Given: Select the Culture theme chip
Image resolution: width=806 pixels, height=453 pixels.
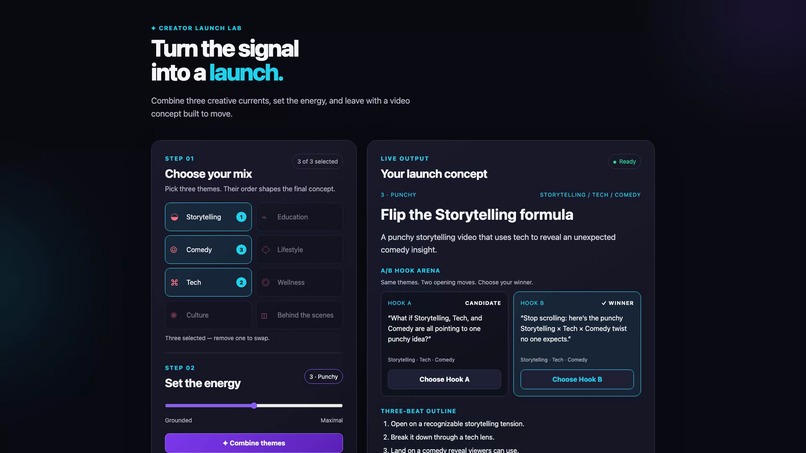Looking at the screenshot, I should click(208, 315).
